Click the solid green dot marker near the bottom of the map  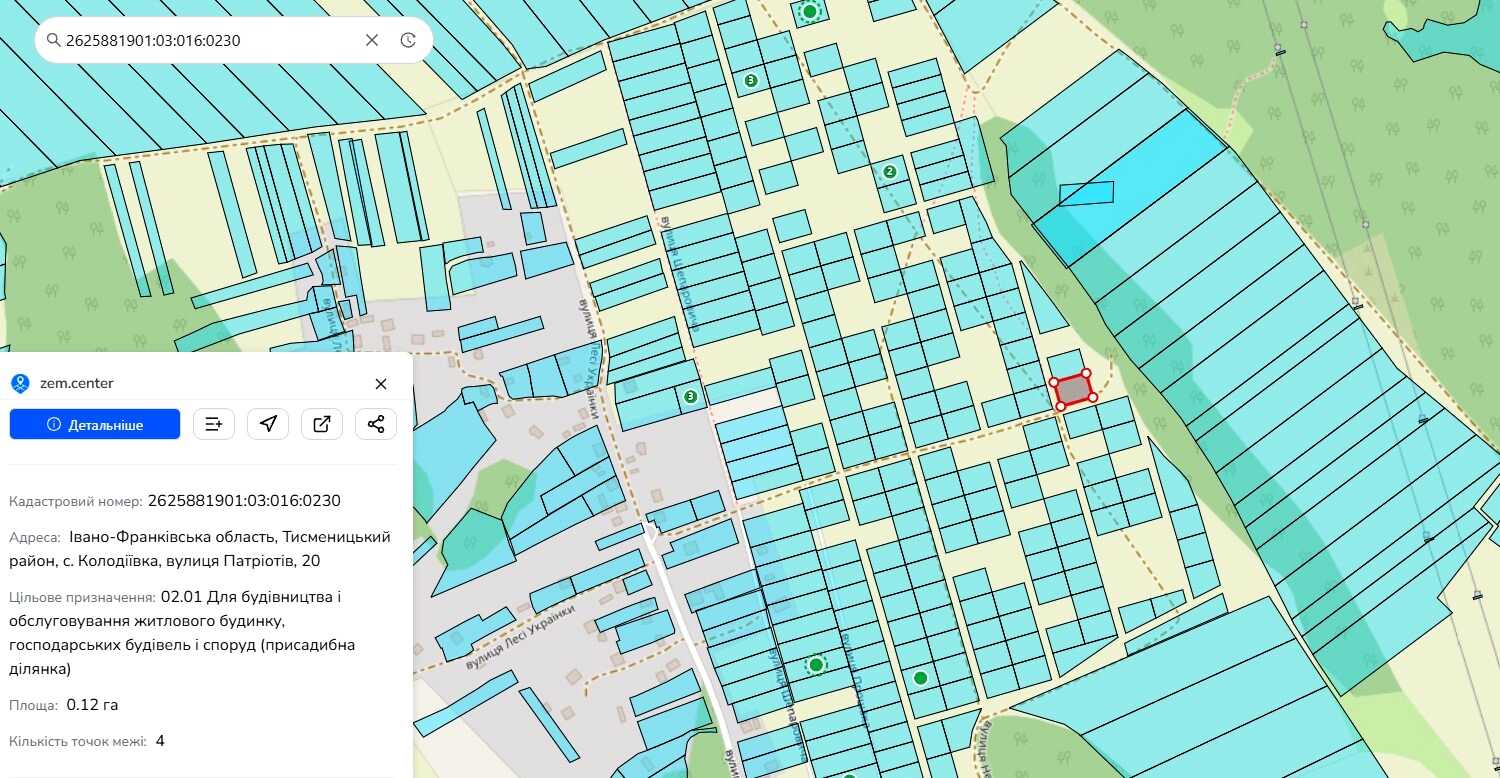(x=920, y=678)
